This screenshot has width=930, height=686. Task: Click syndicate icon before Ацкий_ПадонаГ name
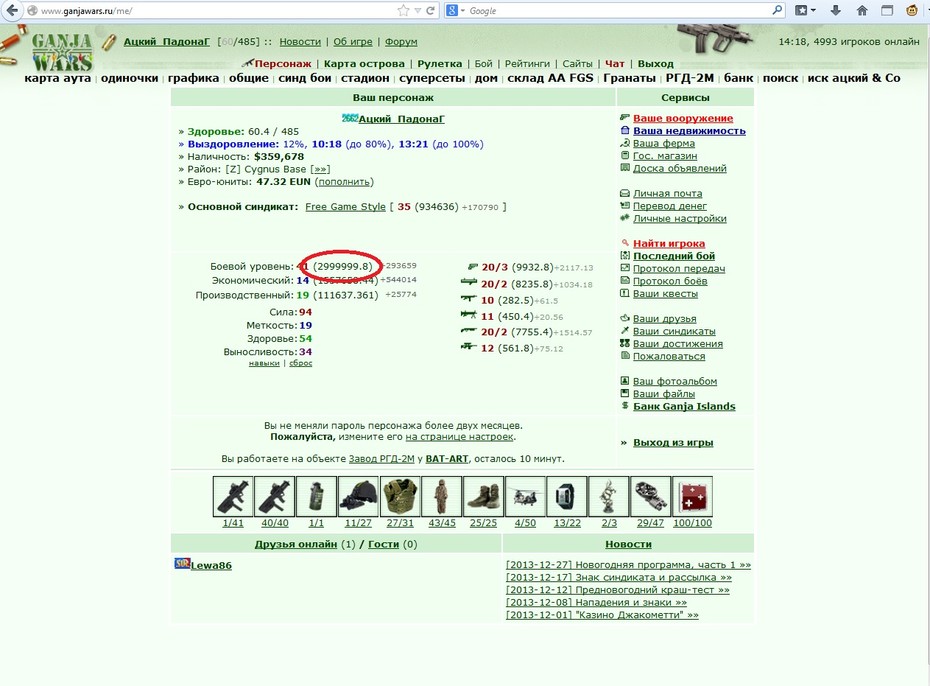(x=349, y=118)
